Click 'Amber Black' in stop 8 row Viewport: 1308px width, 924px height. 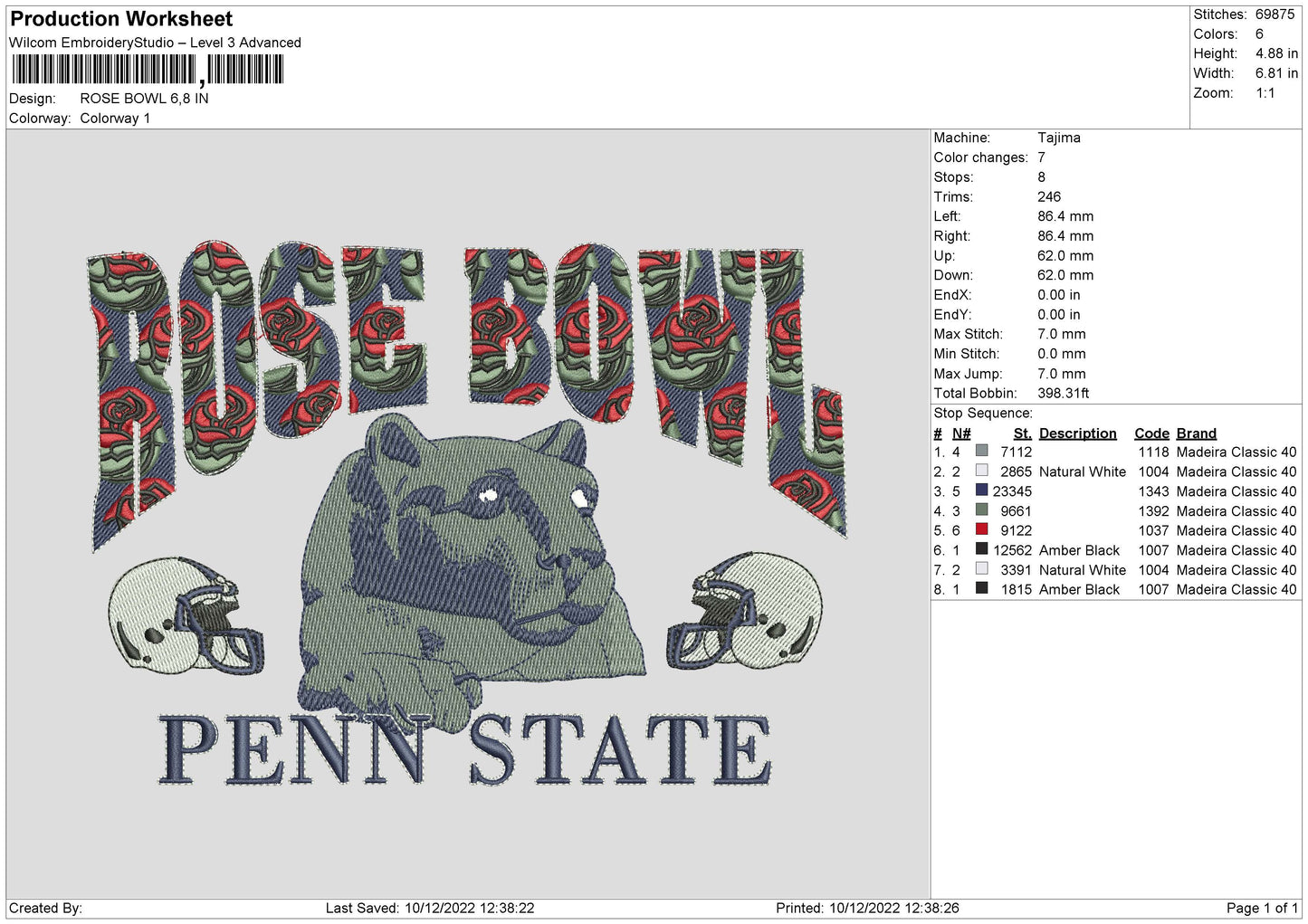click(1079, 589)
